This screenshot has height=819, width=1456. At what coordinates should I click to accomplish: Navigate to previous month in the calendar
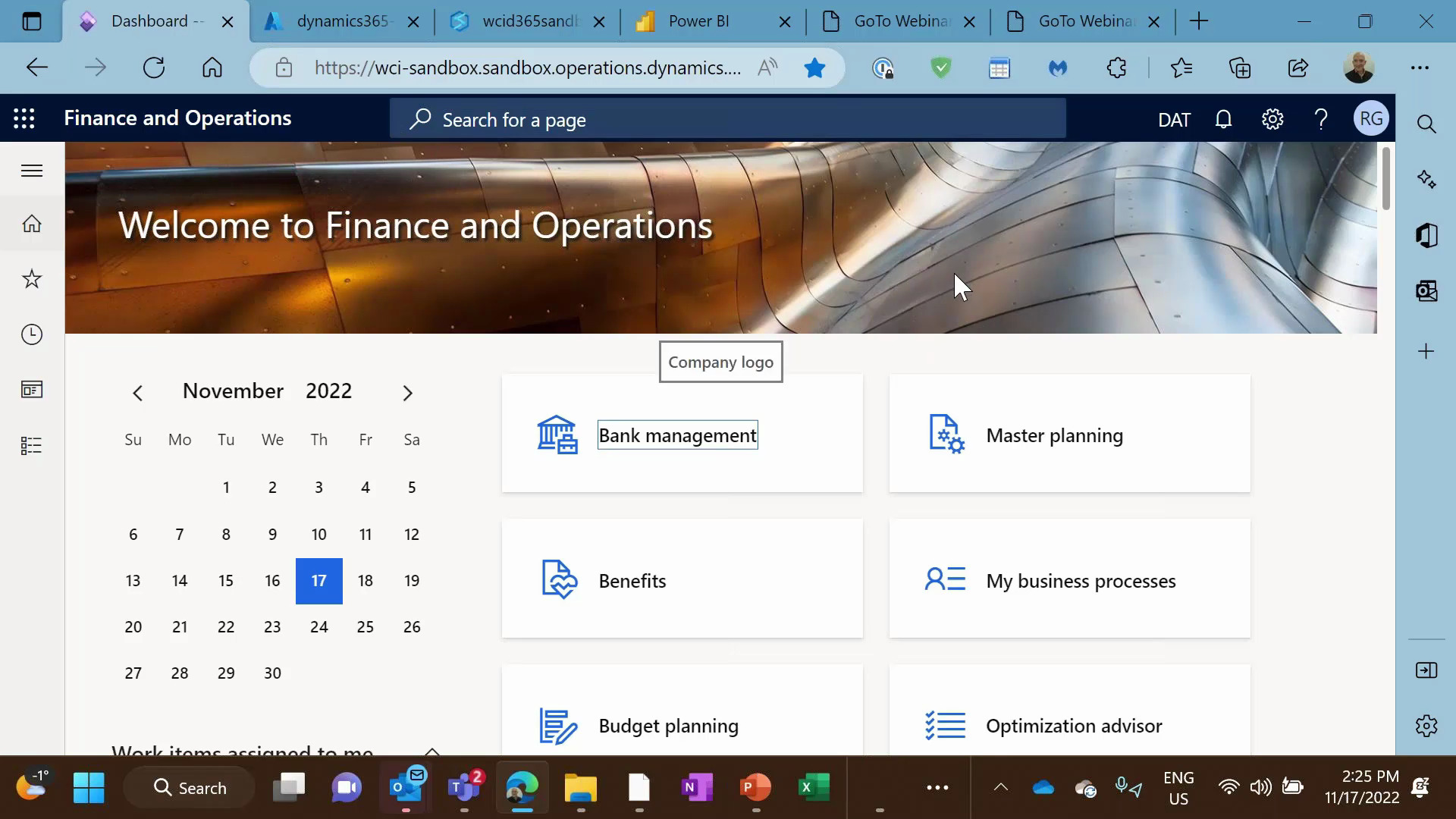tap(137, 392)
